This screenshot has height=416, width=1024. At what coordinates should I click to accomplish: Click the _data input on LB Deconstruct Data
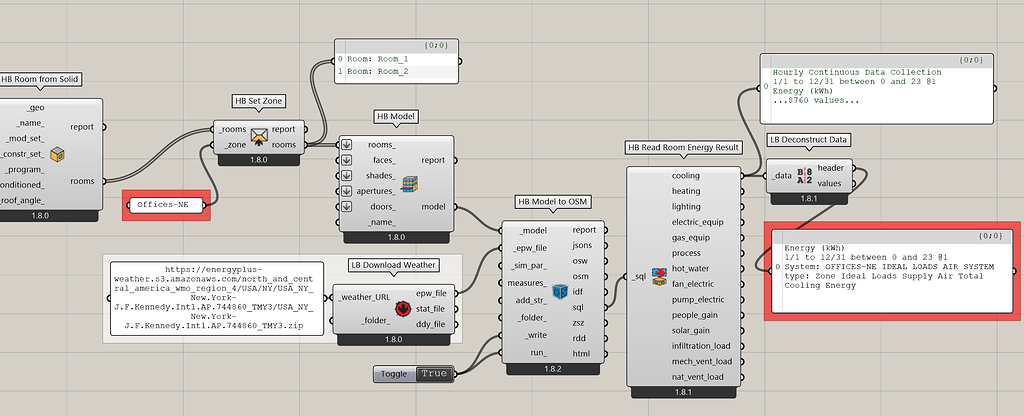click(x=782, y=176)
